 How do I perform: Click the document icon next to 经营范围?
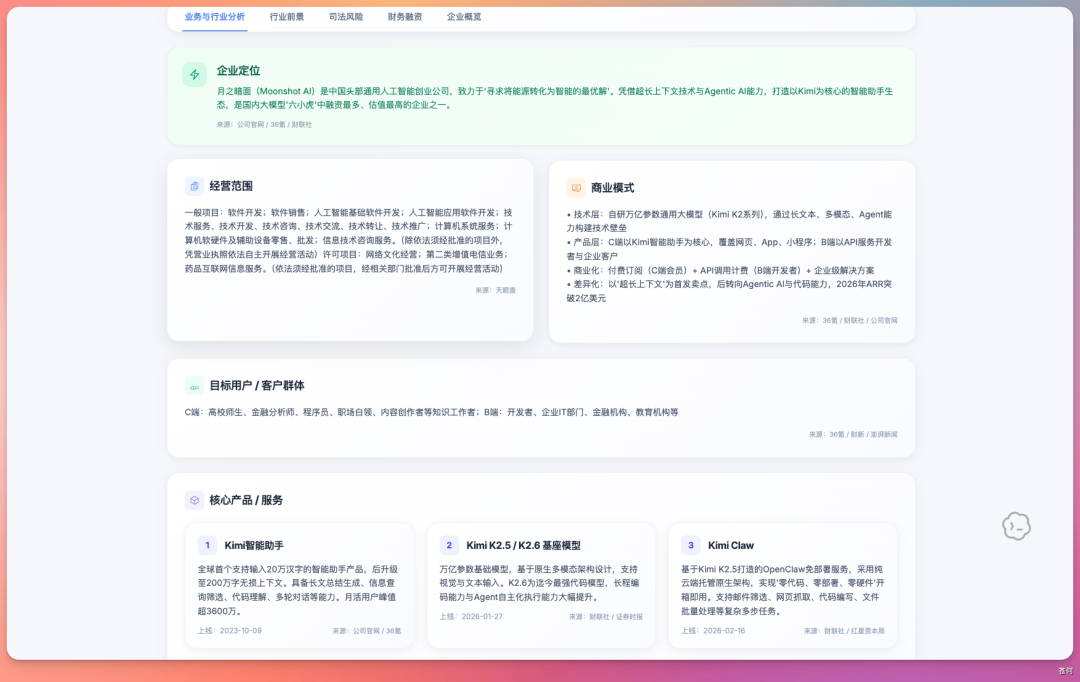(x=194, y=186)
